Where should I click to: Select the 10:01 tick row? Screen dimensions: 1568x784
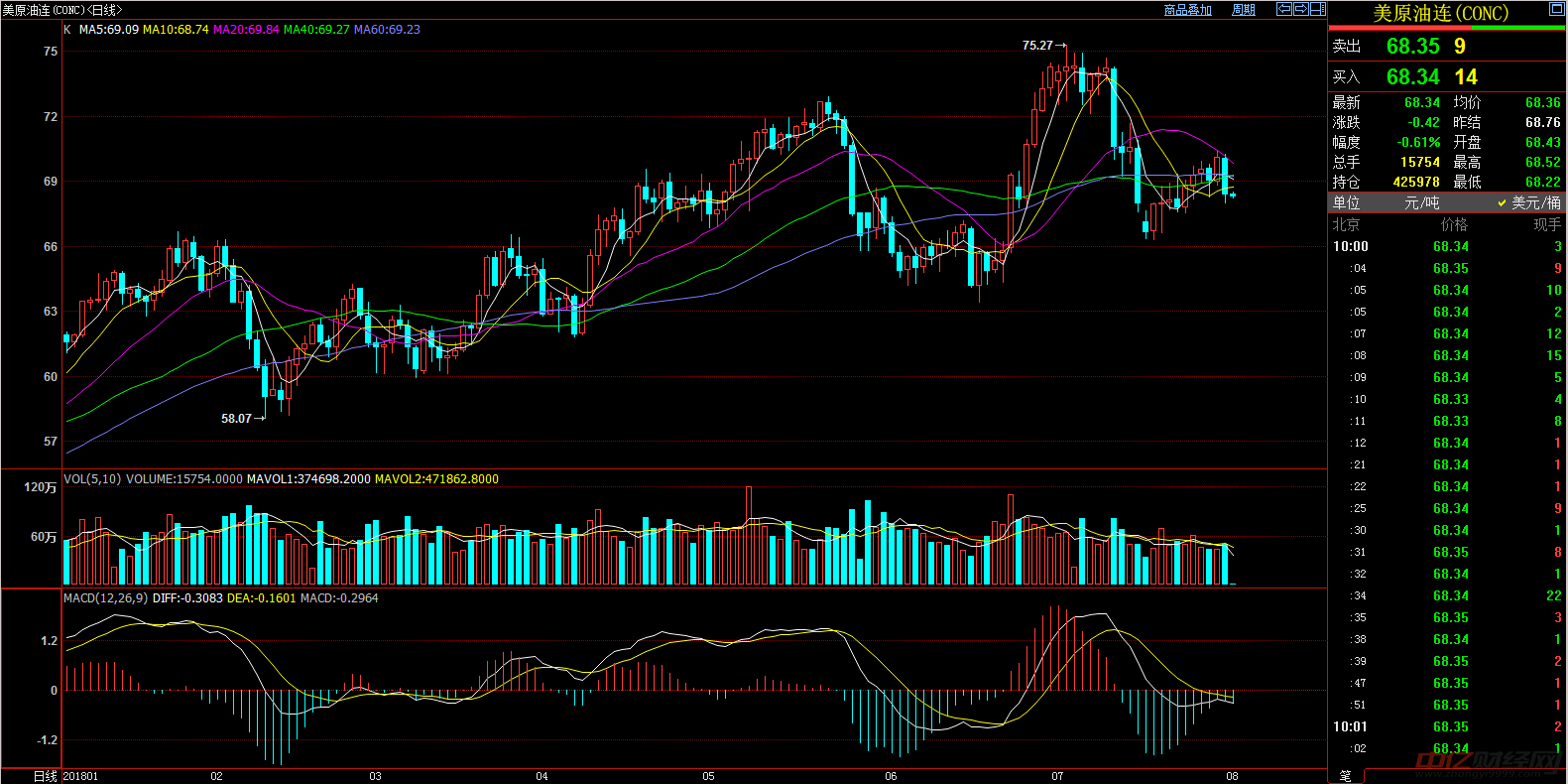coord(1447,727)
